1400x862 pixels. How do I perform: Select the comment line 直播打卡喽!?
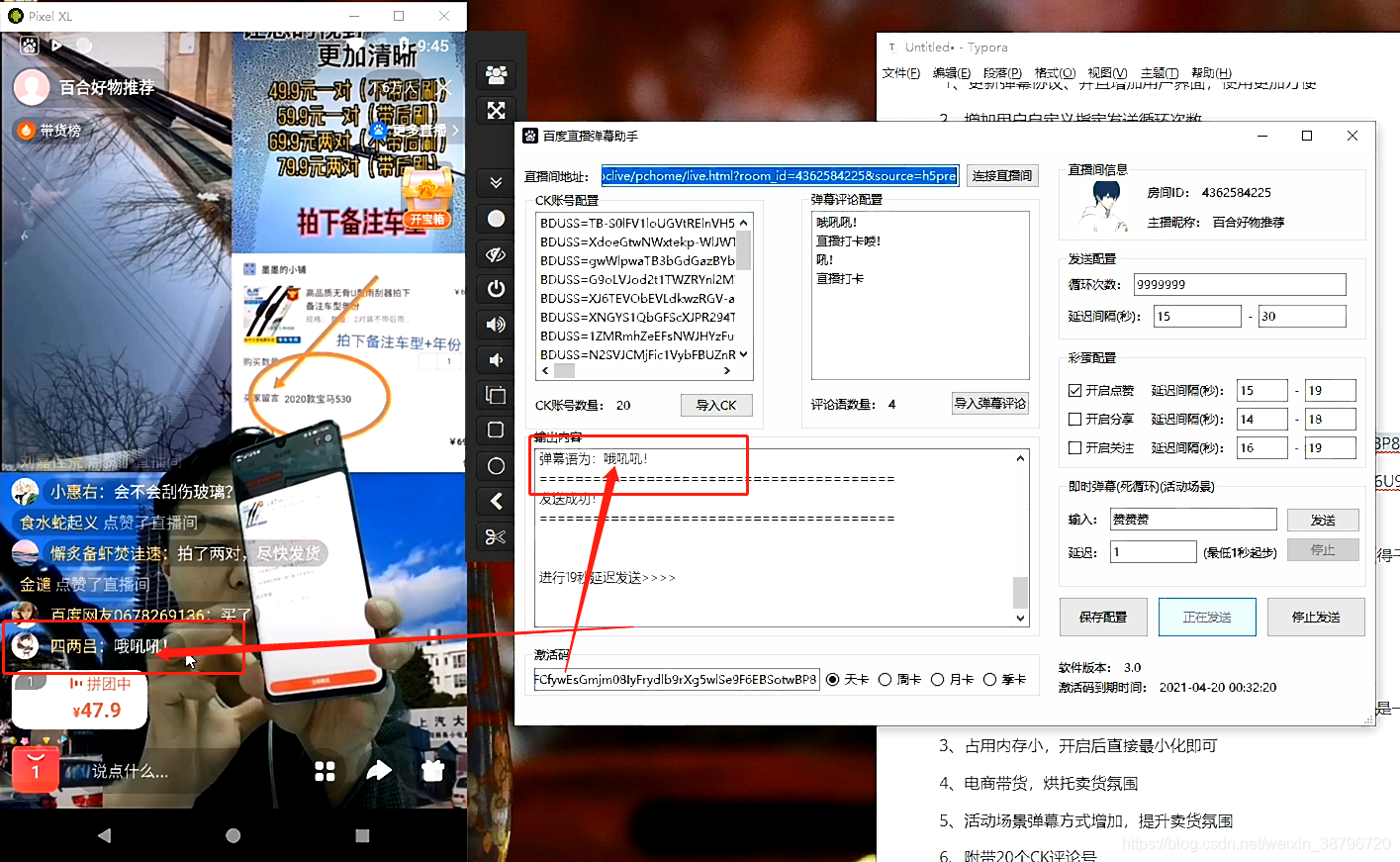[848, 240]
